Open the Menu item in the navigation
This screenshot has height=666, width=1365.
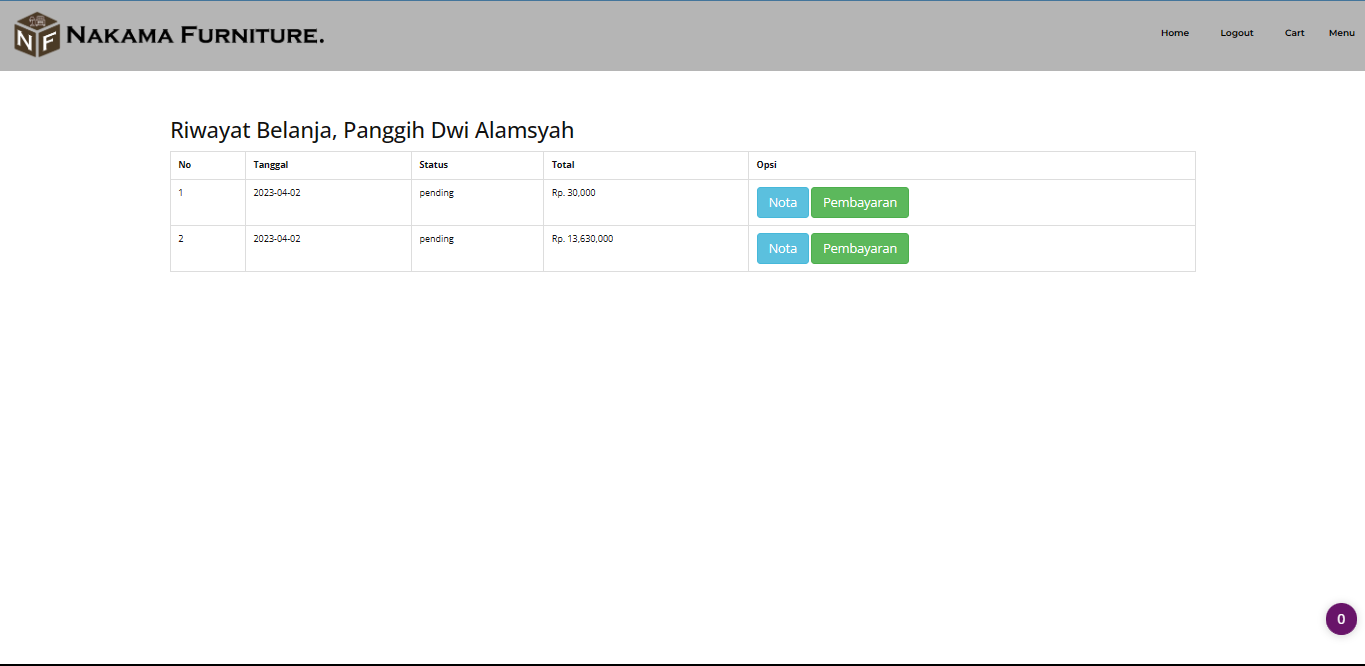click(x=1341, y=33)
